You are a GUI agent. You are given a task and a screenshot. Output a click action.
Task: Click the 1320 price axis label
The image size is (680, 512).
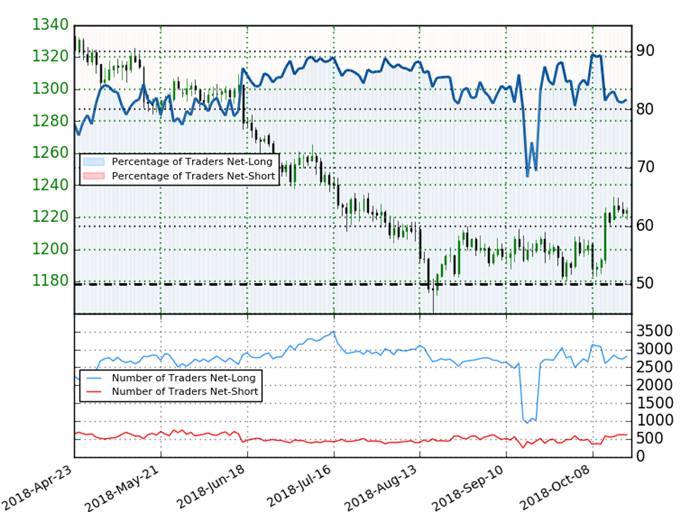[50, 56]
